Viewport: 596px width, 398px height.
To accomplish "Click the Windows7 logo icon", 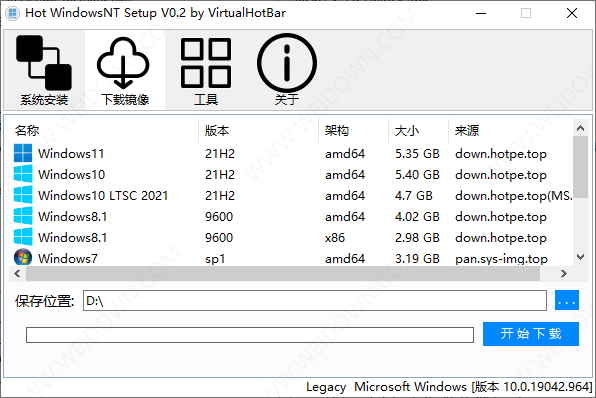I will [23, 257].
